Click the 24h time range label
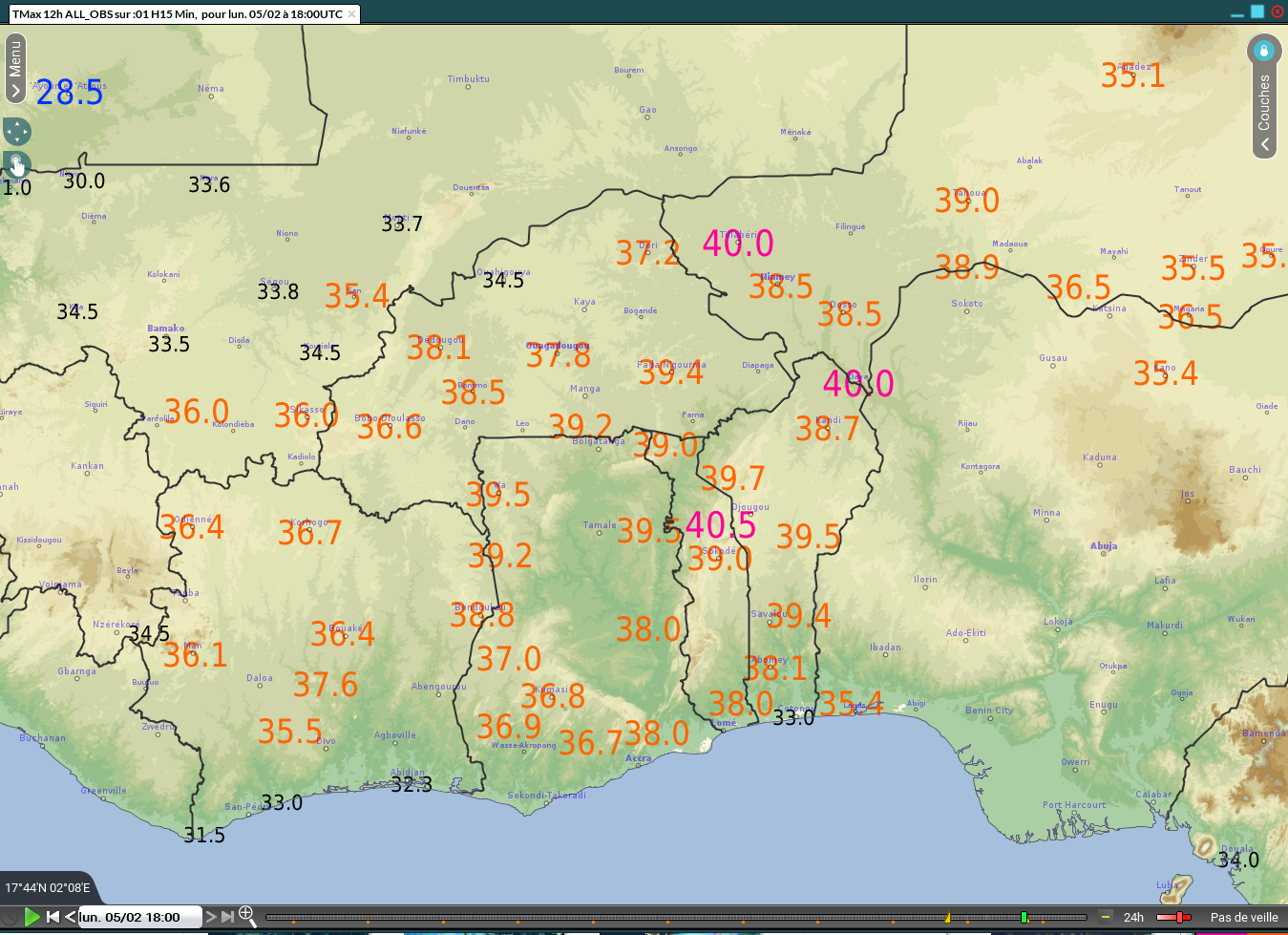This screenshot has width=1288, height=935. pos(1133,917)
